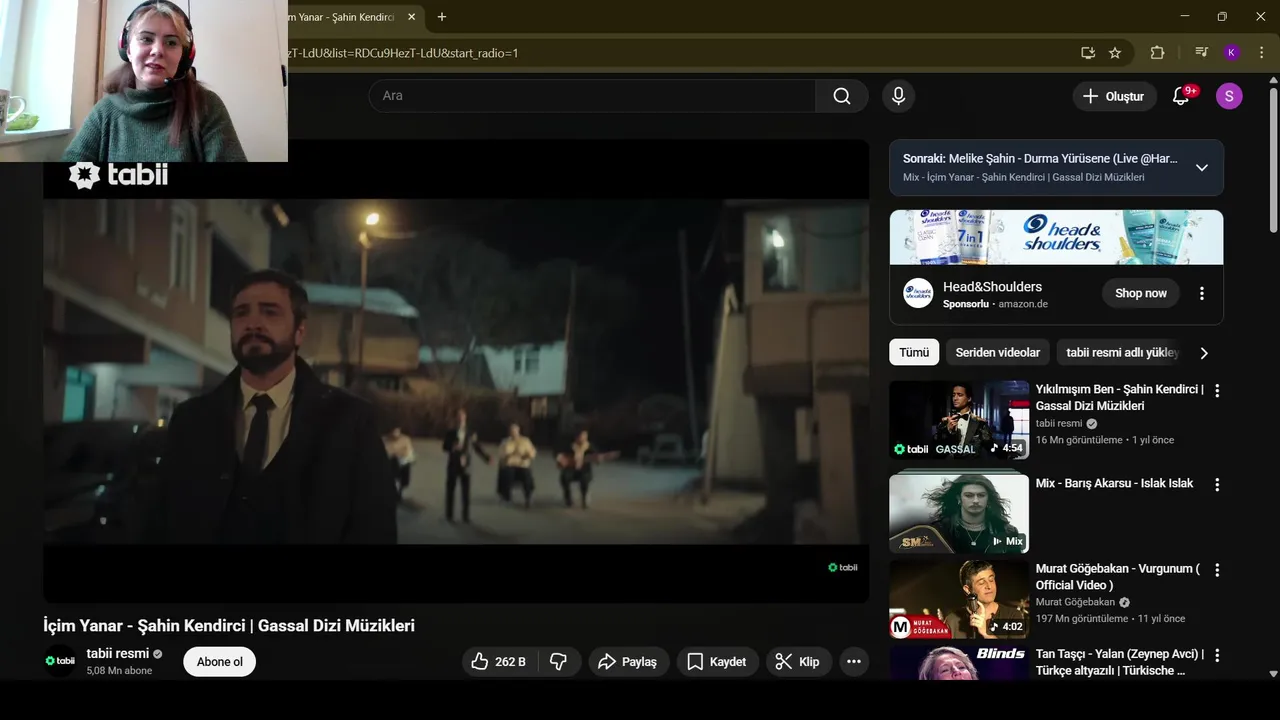Click the Chrome profile K icon
The image size is (1280, 720).
tap(1231, 53)
